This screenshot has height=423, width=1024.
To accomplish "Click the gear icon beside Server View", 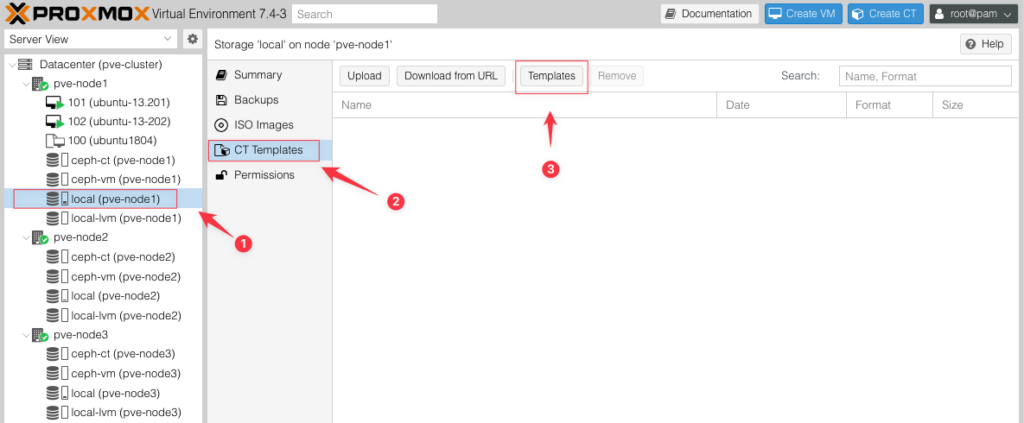I will point(192,39).
